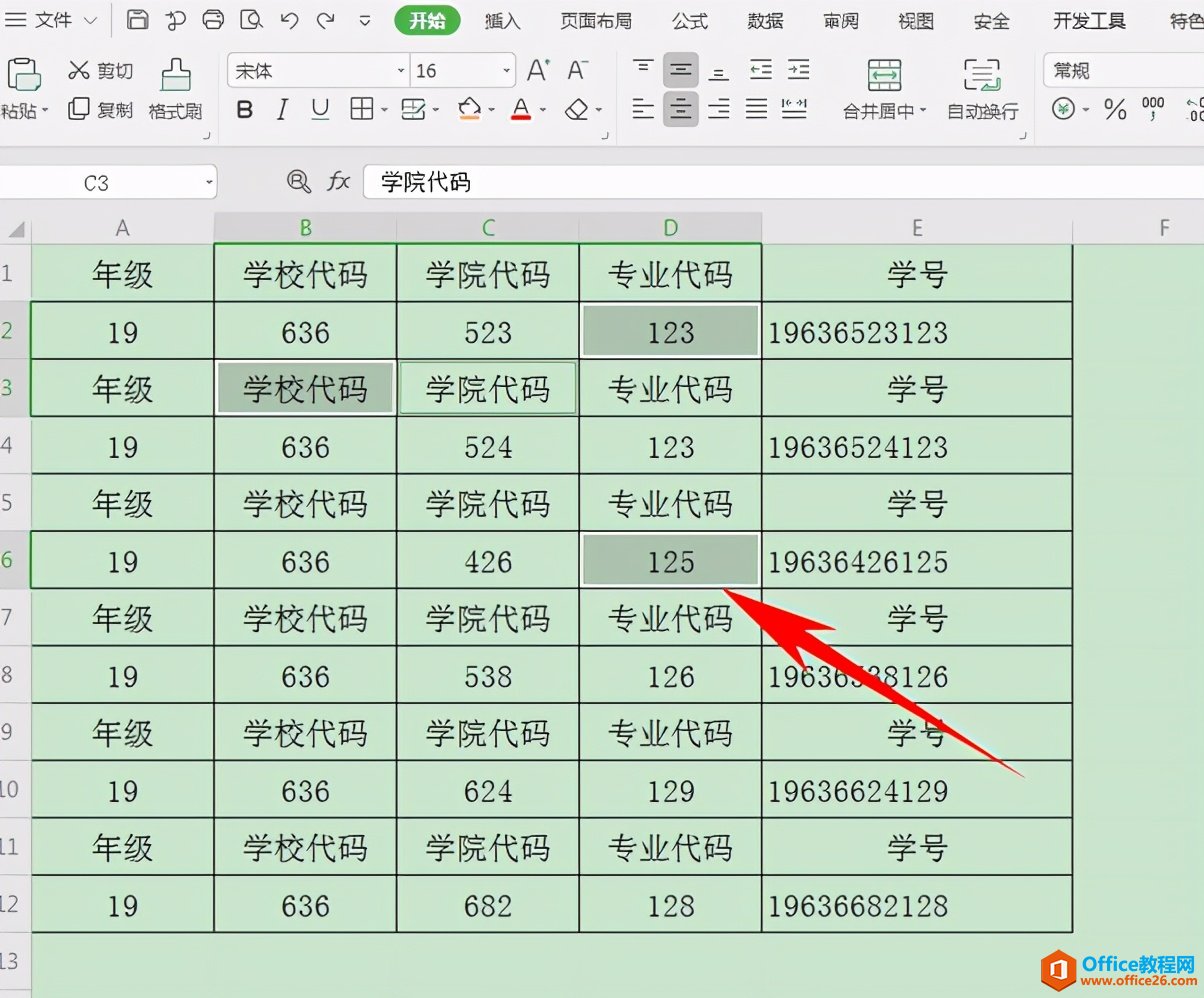Click the Cut (剪切) scissors button
This screenshot has width=1204, height=998.
(x=100, y=71)
